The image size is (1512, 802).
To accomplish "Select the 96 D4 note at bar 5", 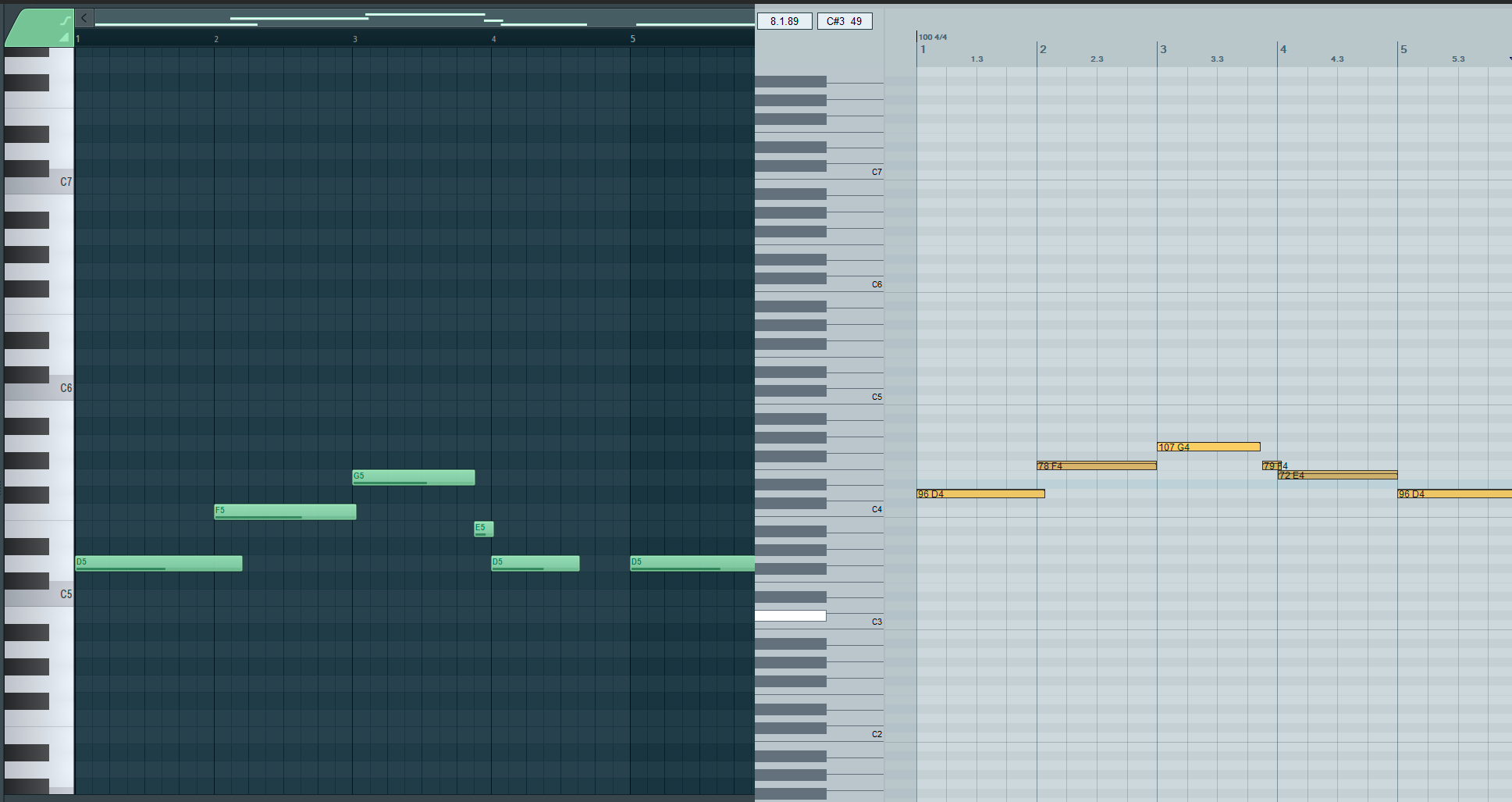I will [1454, 494].
